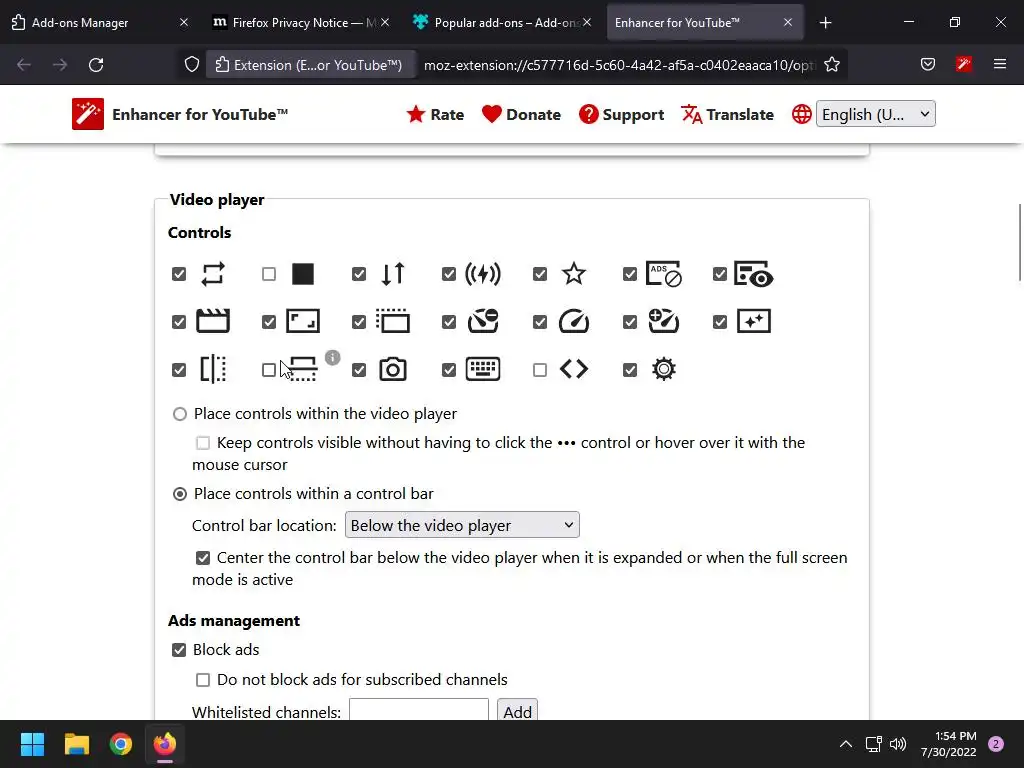
Task: Click the camera screenshot icon
Action: point(393,370)
